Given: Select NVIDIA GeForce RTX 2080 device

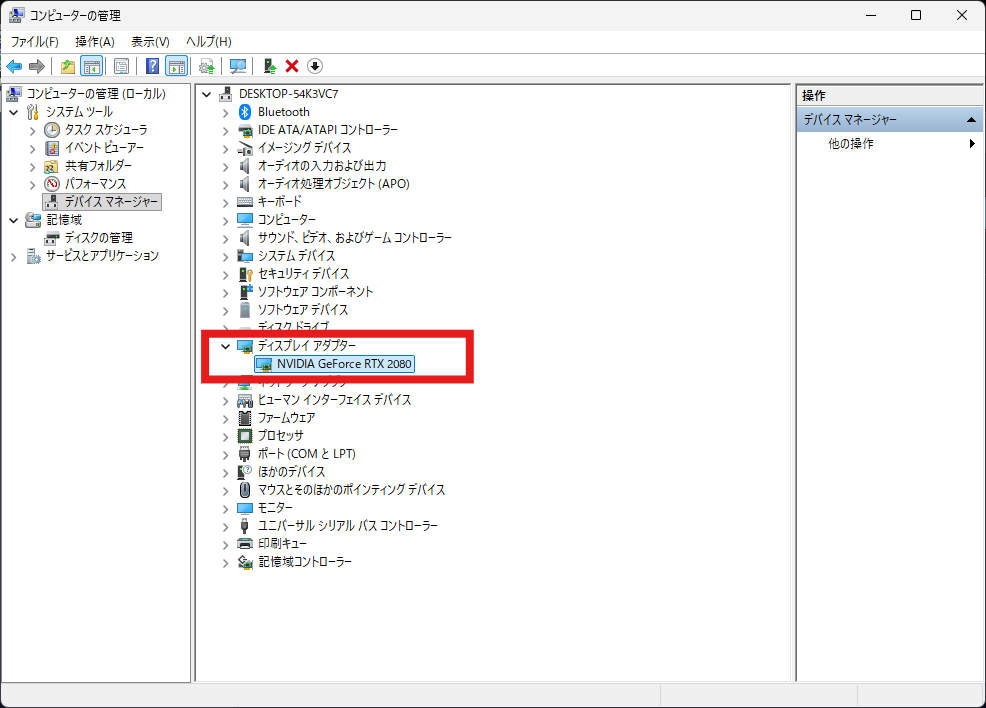Looking at the screenshot, I should (x=344, y=364).
